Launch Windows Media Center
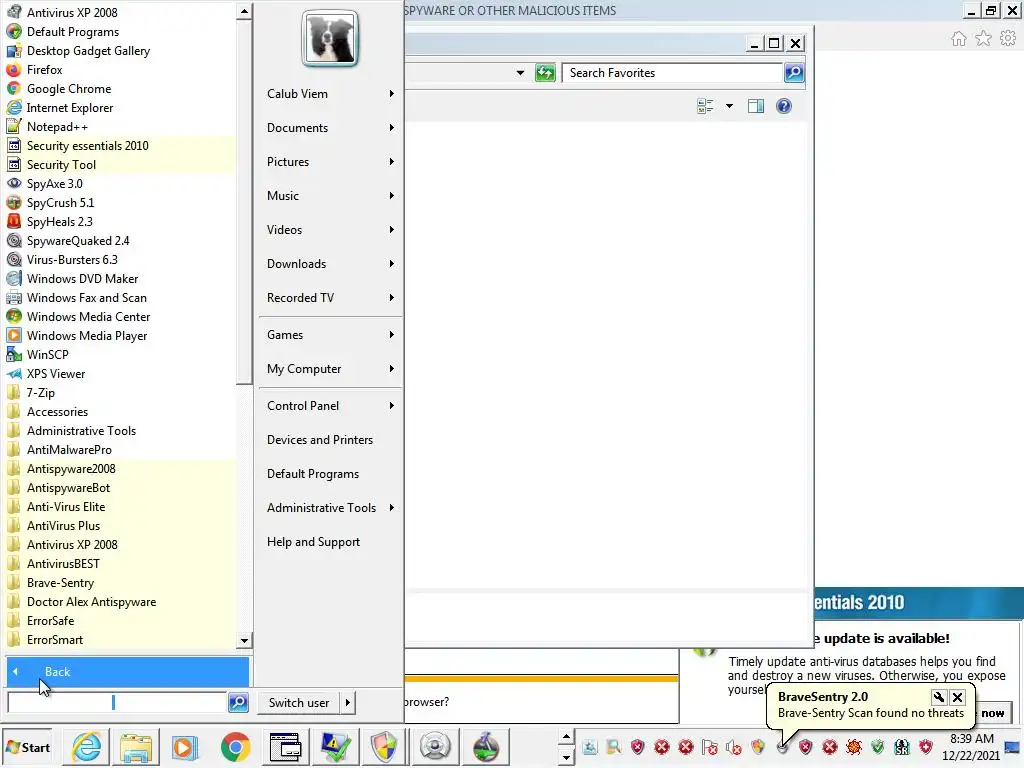The image size is (1024, 768). [88, 316]
